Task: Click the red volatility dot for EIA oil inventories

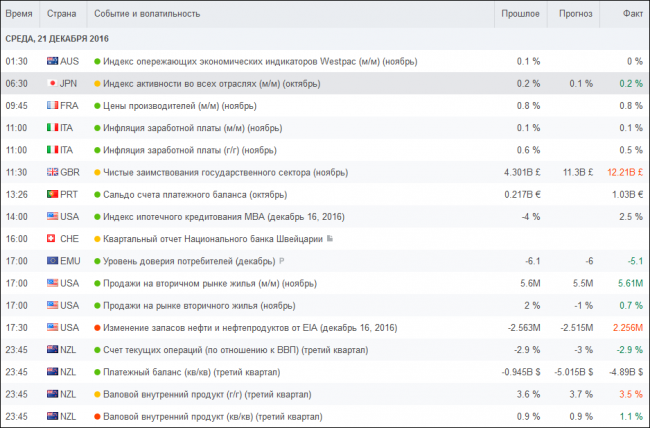Action: pos(97,328)
